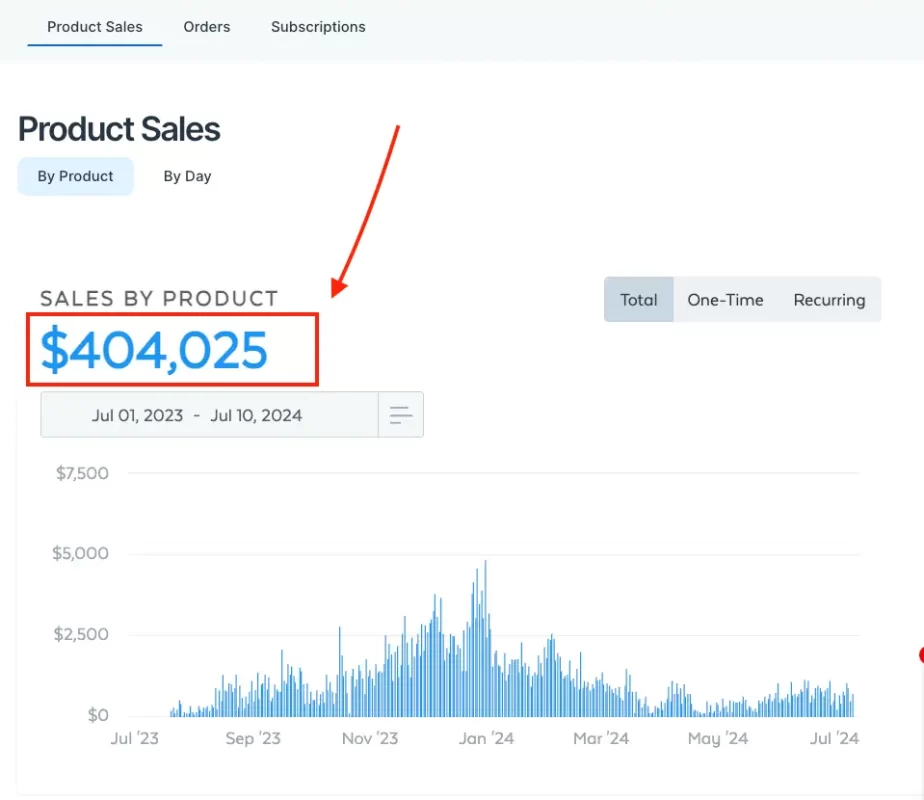
Task: Click the filter lines icon beside date range
Action: pyautogui.click(x=401, y=415)
